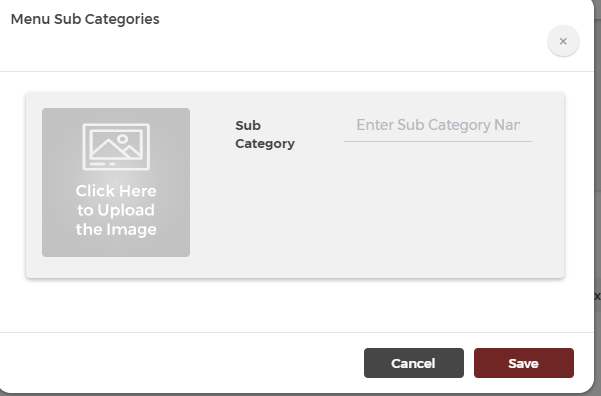Click the partially hidden x behind the dialog edge

[x=597, y=296]
